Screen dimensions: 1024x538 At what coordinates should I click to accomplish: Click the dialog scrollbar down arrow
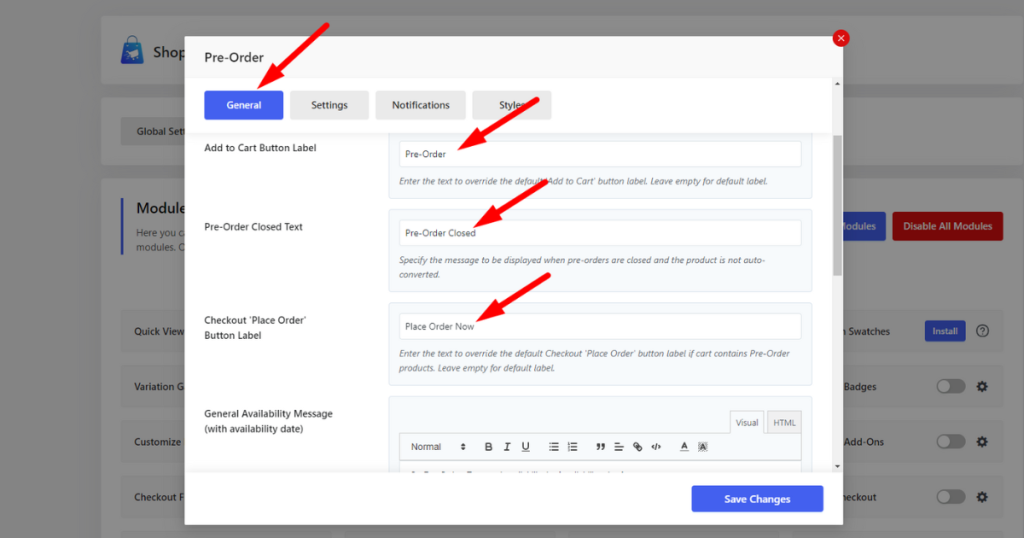click(837, 466)
